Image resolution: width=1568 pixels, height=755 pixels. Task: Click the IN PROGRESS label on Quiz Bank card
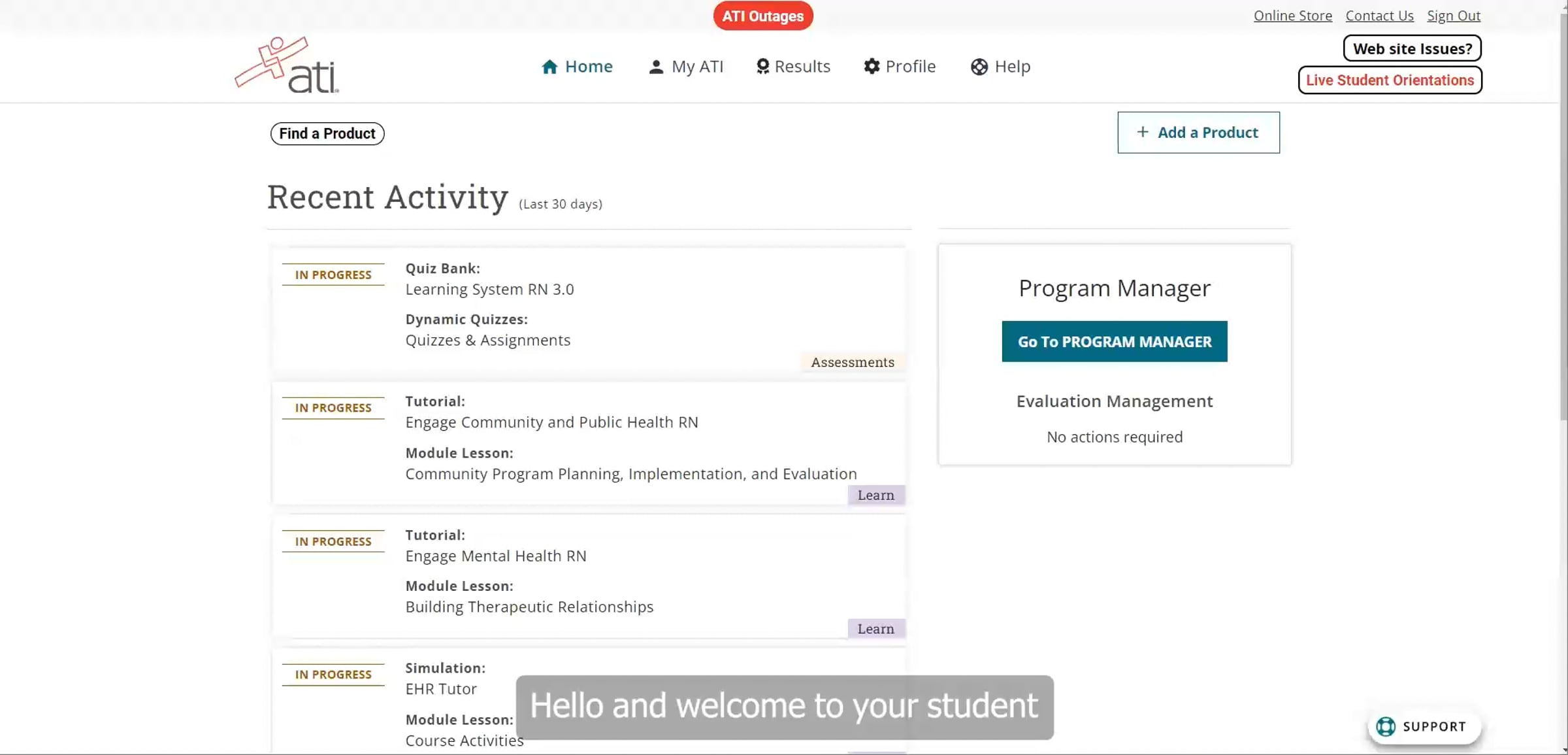[x=333, y=275]
